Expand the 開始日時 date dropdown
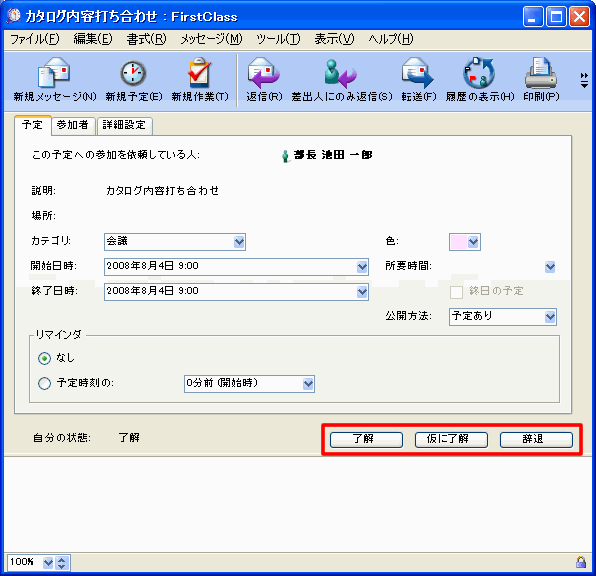 coord(362,267)
